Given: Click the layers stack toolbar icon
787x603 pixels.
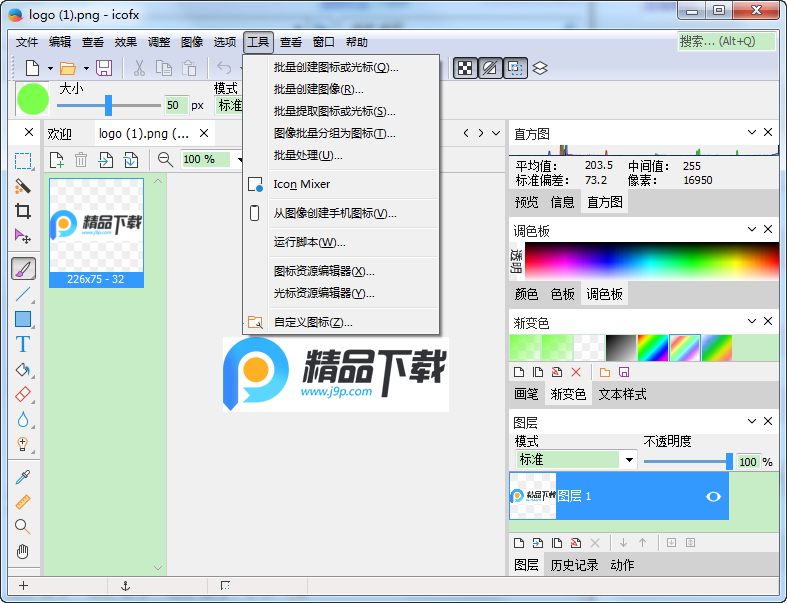Looking at the screenshot, I should [x=540, y=68].
